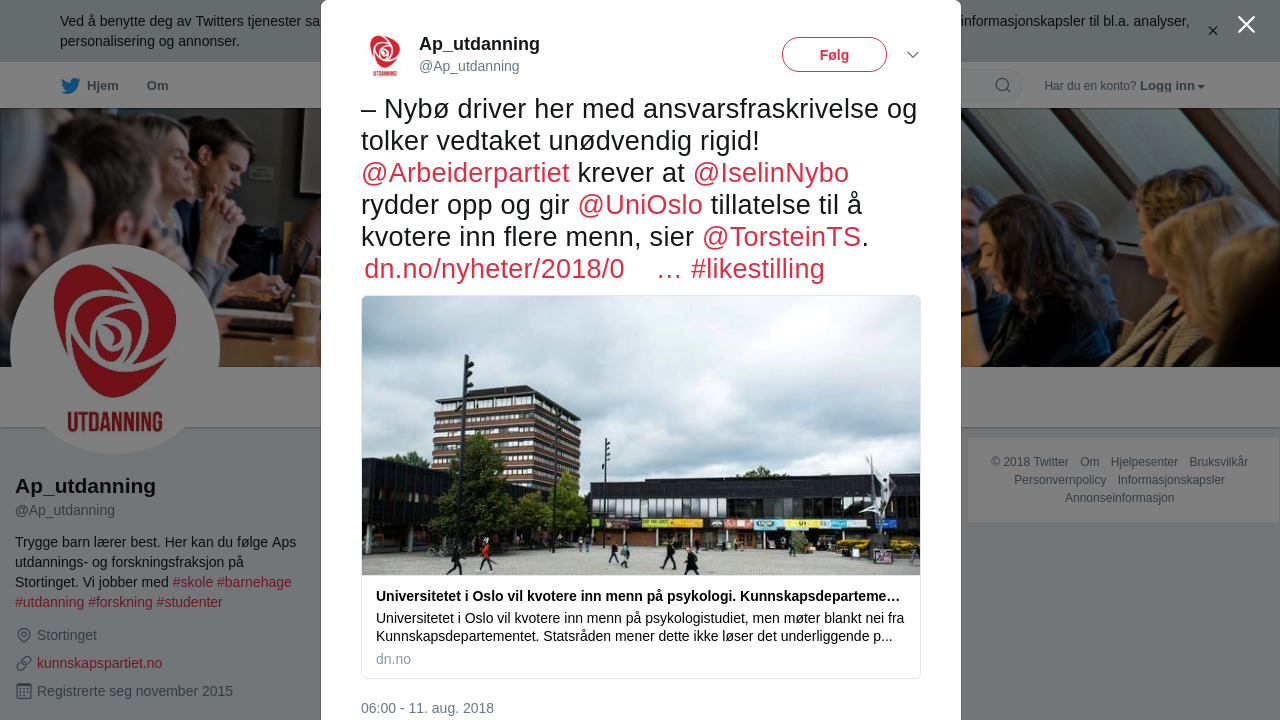Click calendar icon by registration date
The width and height of the screenshot is (1280, 720).
coord(24,691)
